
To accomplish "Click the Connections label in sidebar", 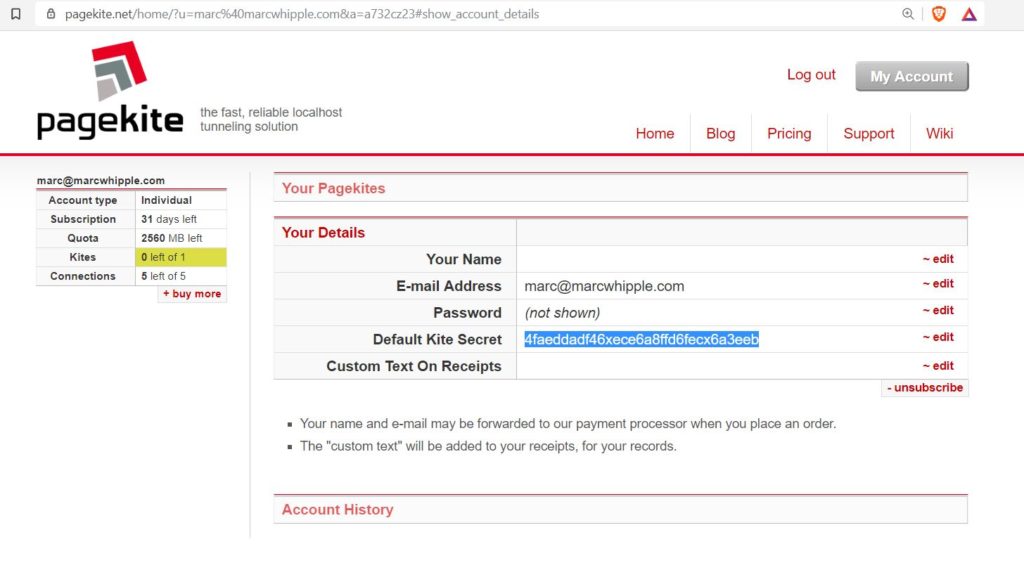I will tap(83, 276).
